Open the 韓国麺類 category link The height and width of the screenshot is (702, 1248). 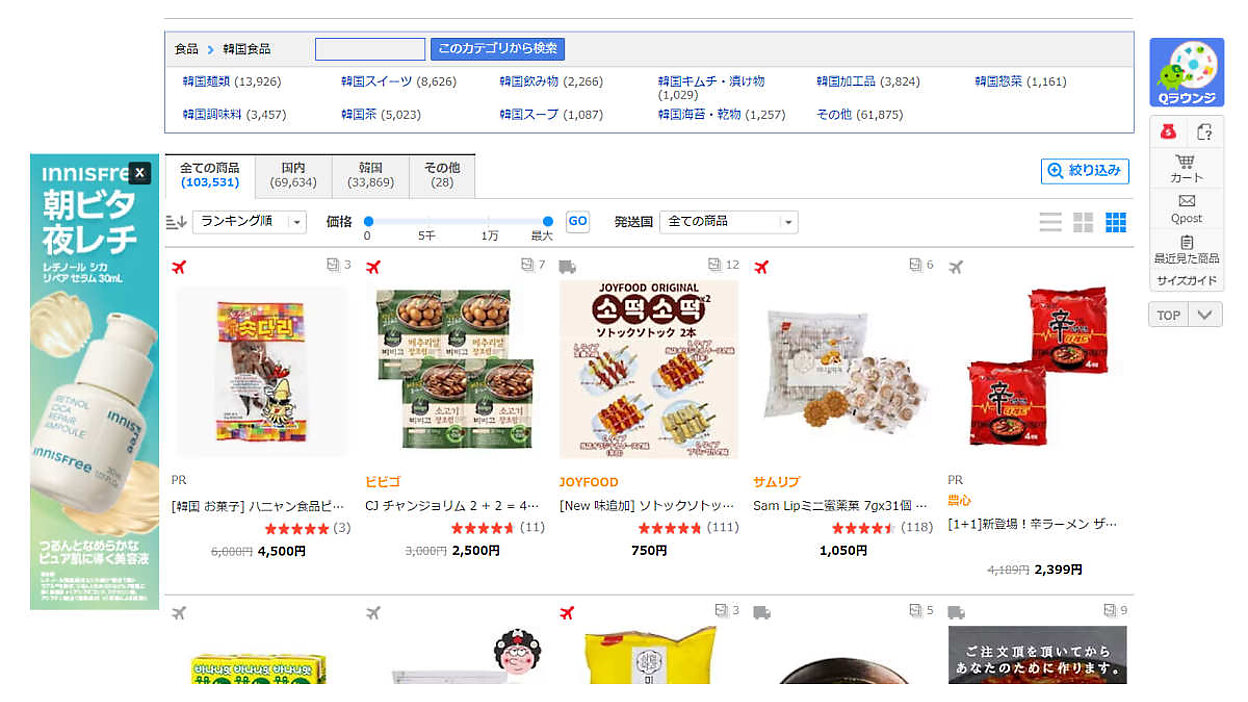coord(207,82)
